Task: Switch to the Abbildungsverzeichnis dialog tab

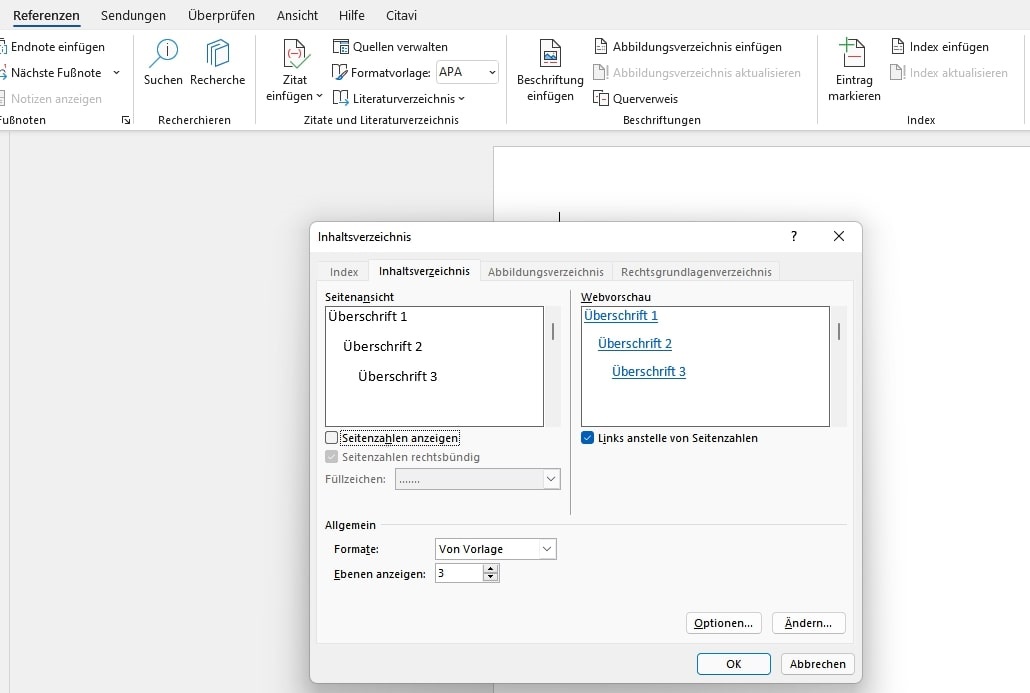Action: 545,272
